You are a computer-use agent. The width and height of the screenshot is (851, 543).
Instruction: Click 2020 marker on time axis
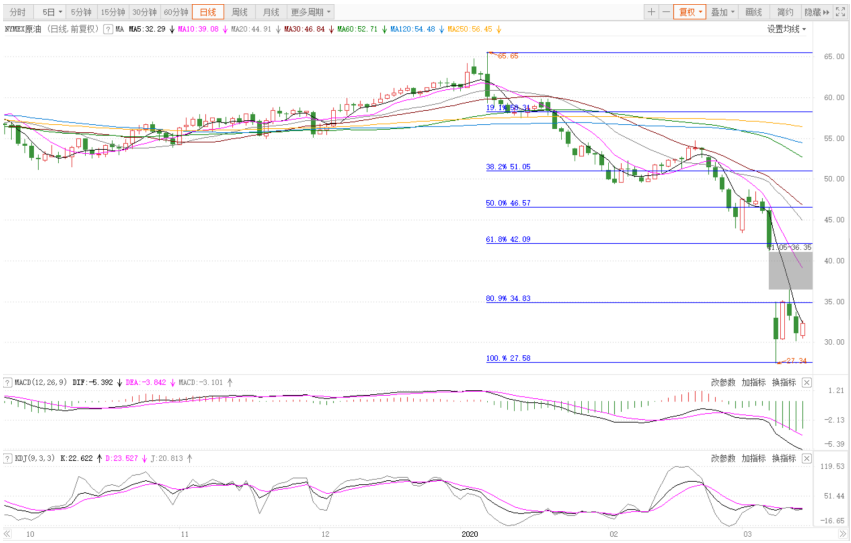[x=469, y=534]
